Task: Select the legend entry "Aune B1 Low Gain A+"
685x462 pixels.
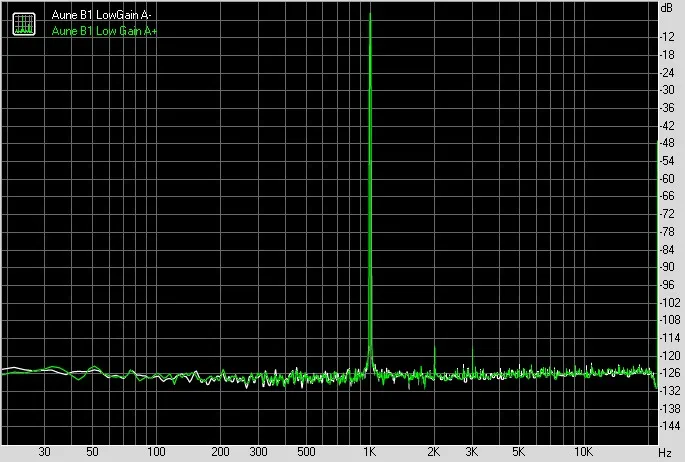Action: tap(104, 31)
